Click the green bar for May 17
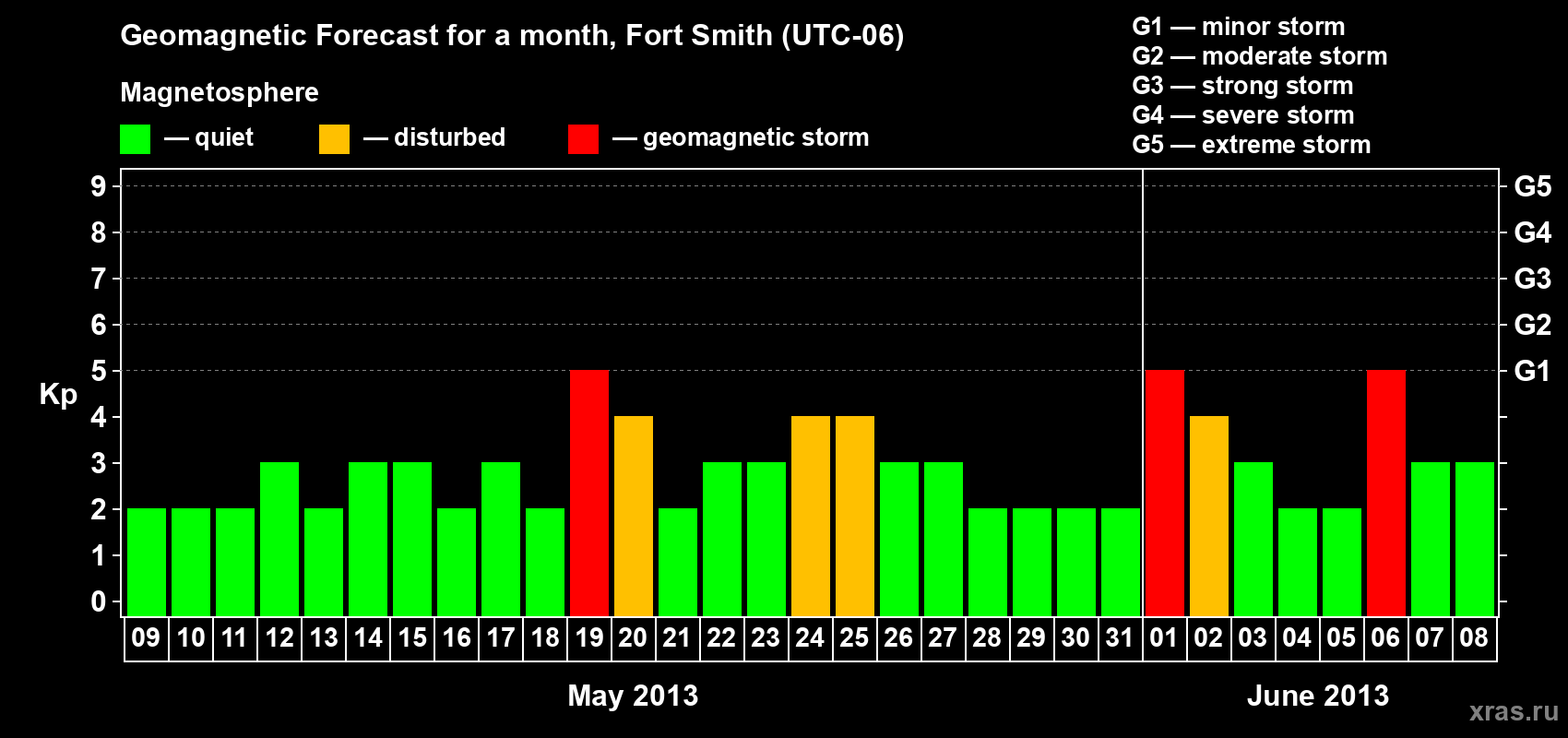1568x738 pixels. [x=501, y=539]
